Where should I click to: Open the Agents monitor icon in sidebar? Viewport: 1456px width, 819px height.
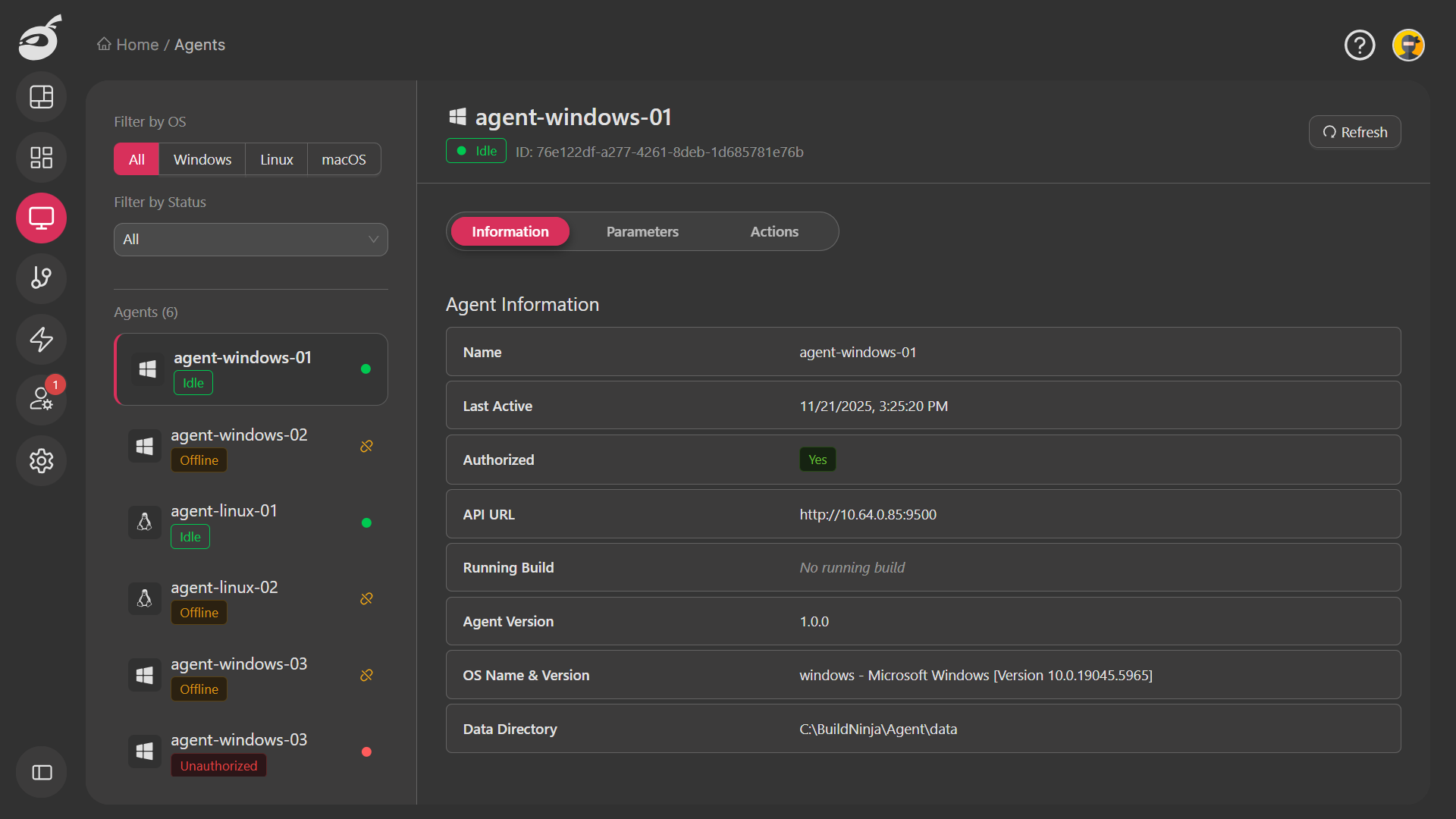click(x=41, y=218)
